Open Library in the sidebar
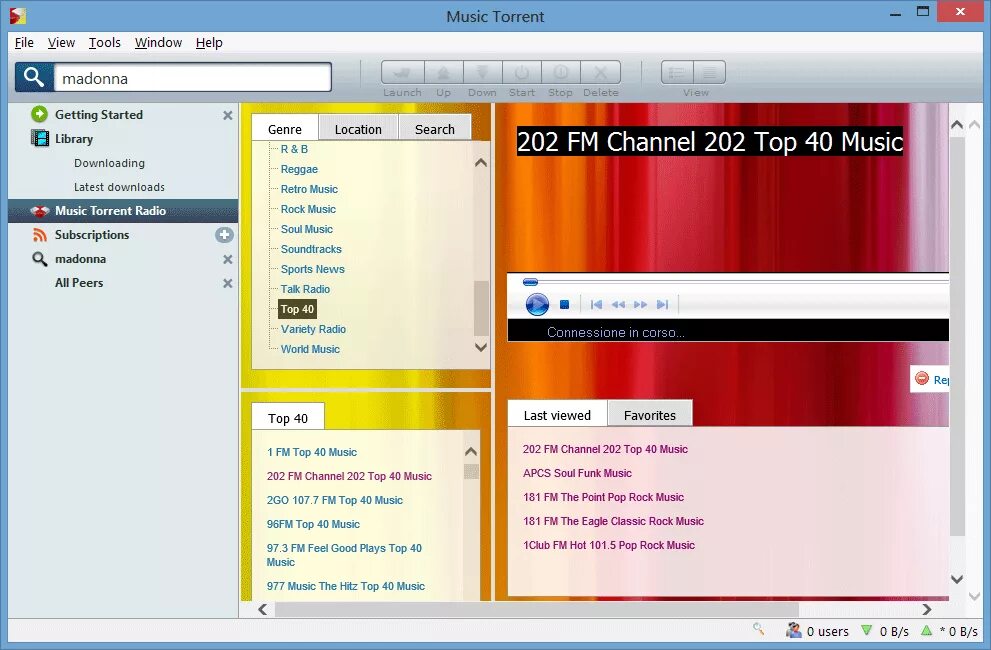Screen dimensions: 991x650 tap(74, 138)
